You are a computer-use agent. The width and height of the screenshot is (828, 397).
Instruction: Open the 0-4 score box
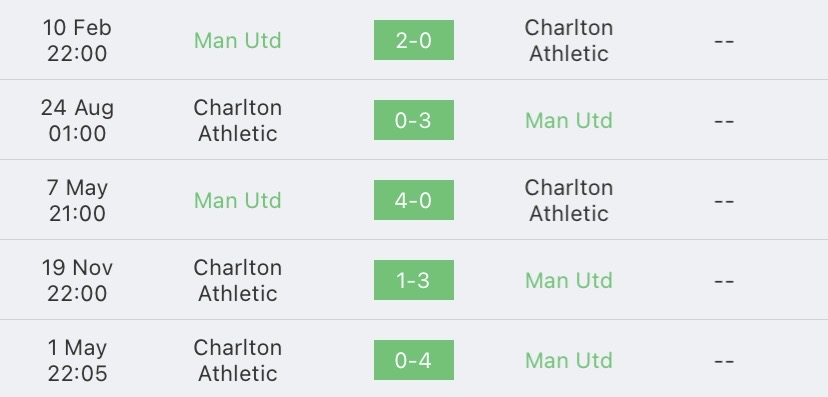413,360
